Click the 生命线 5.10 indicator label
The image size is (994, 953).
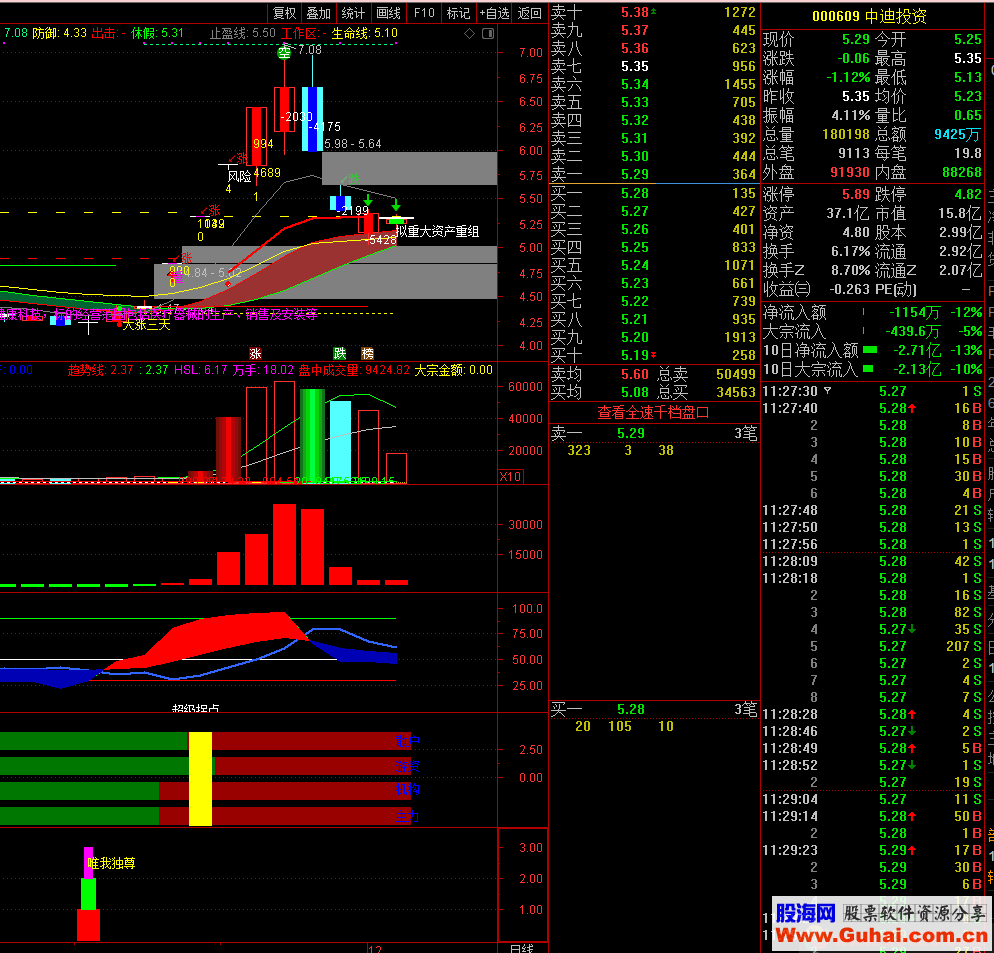(365, 33)
